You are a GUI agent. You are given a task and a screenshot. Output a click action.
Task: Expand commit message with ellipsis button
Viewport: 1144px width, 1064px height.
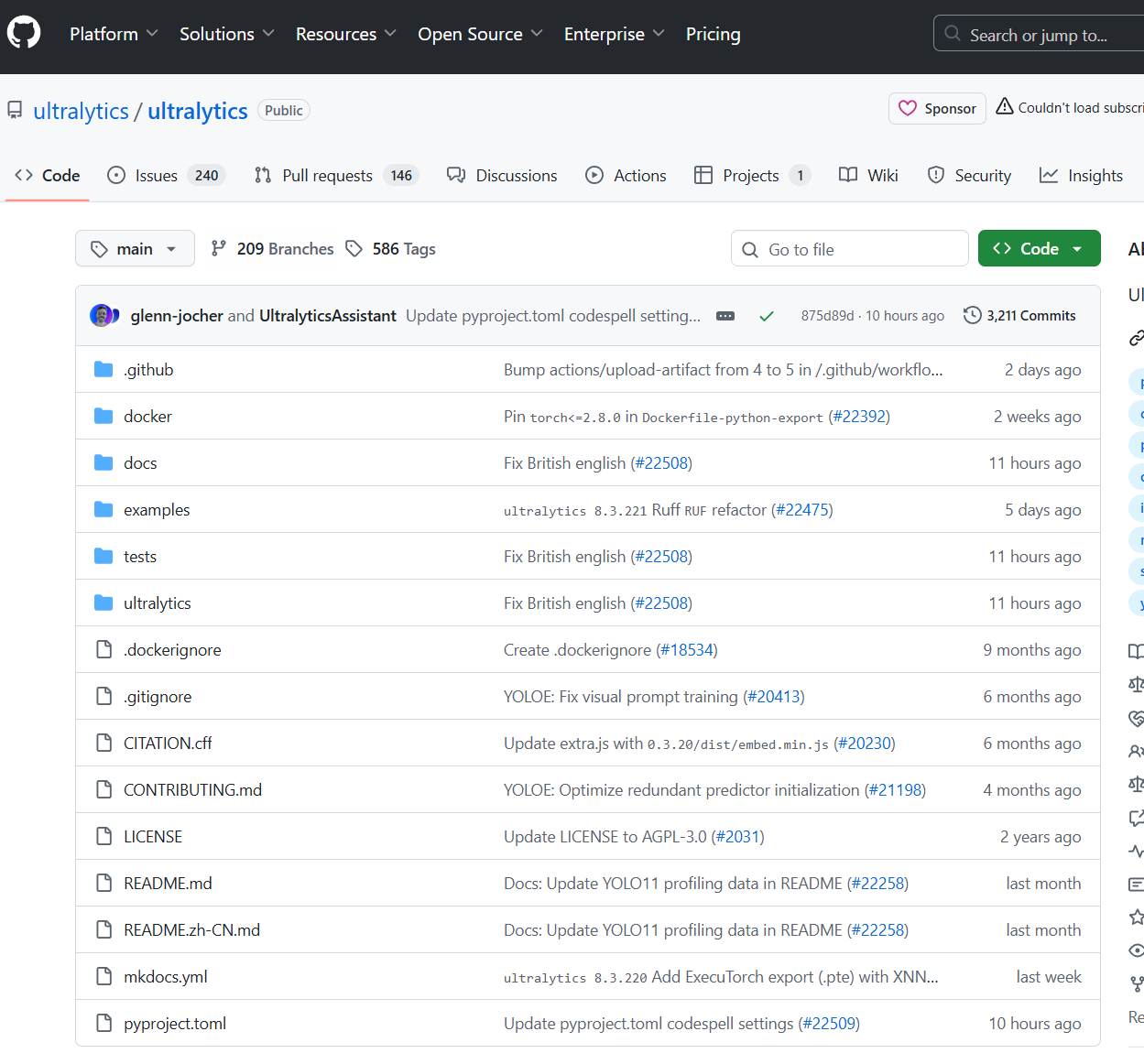coord(725,316)
